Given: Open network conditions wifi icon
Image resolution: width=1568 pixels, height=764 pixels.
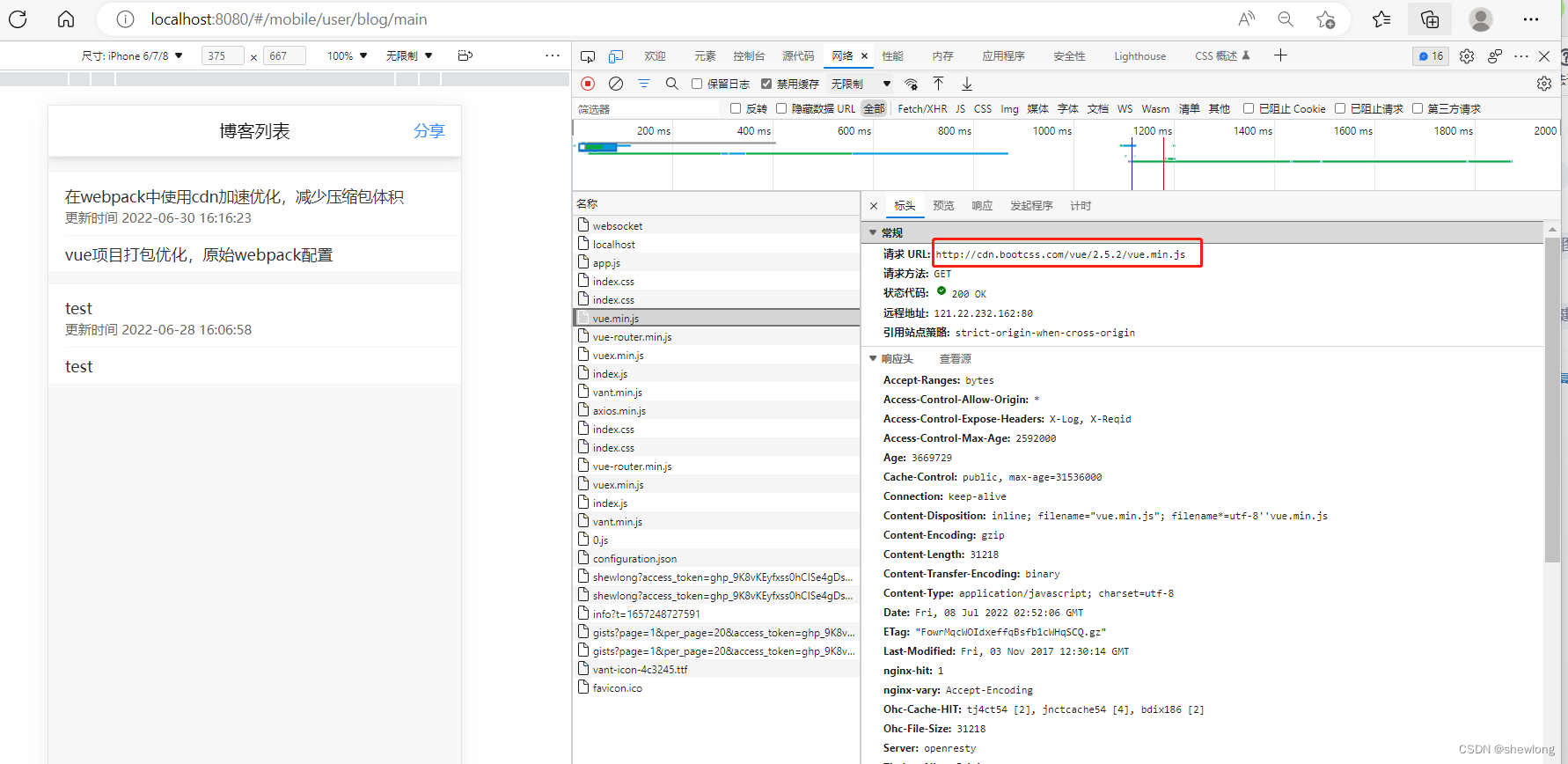Looking at the screenshot, I should 912,84.
